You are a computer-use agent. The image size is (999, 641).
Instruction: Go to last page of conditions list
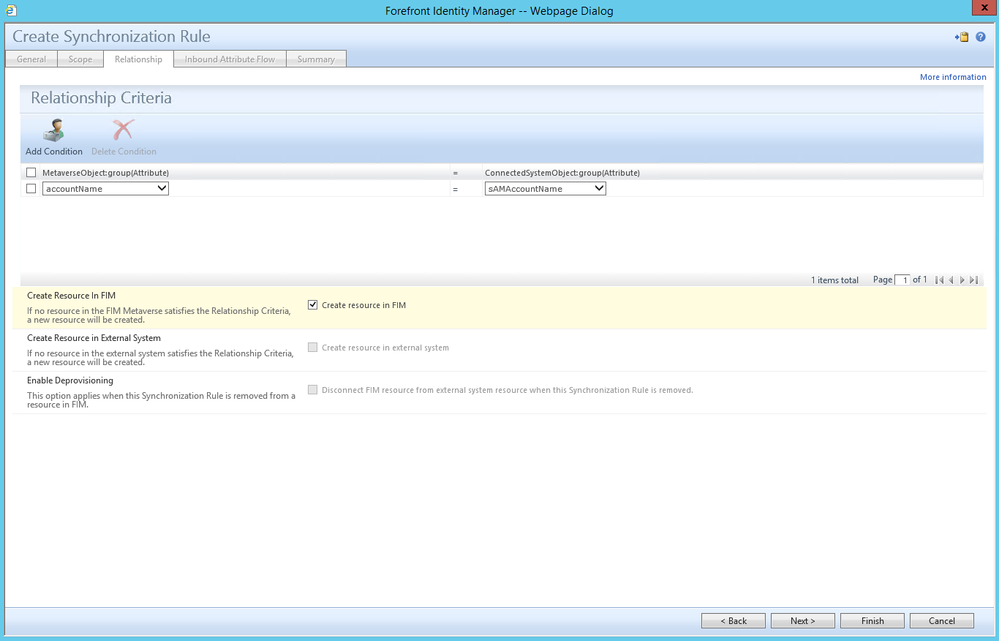[974, 280]
